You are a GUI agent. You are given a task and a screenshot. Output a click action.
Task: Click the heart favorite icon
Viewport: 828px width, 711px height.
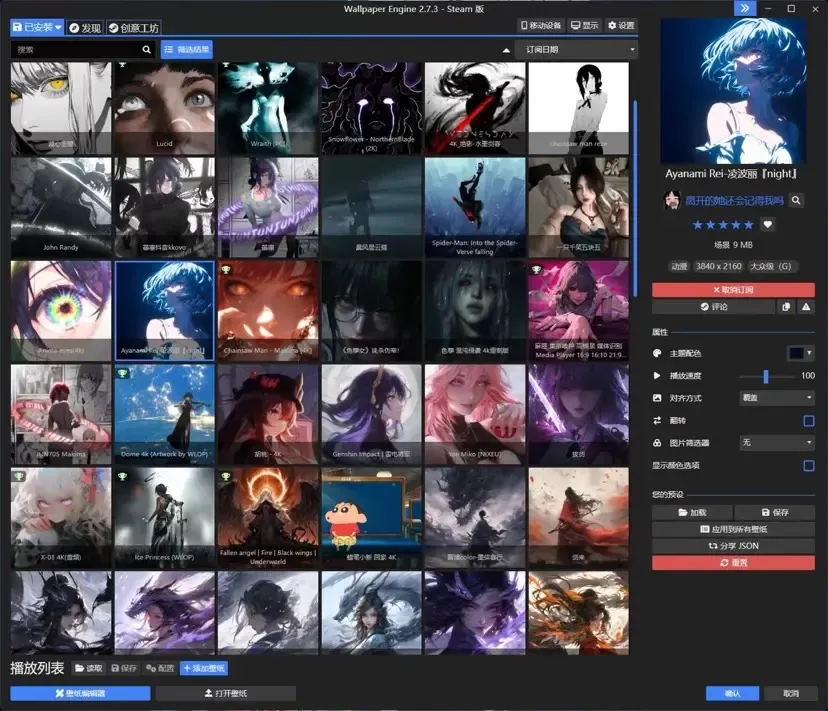[x=768, y=224]
